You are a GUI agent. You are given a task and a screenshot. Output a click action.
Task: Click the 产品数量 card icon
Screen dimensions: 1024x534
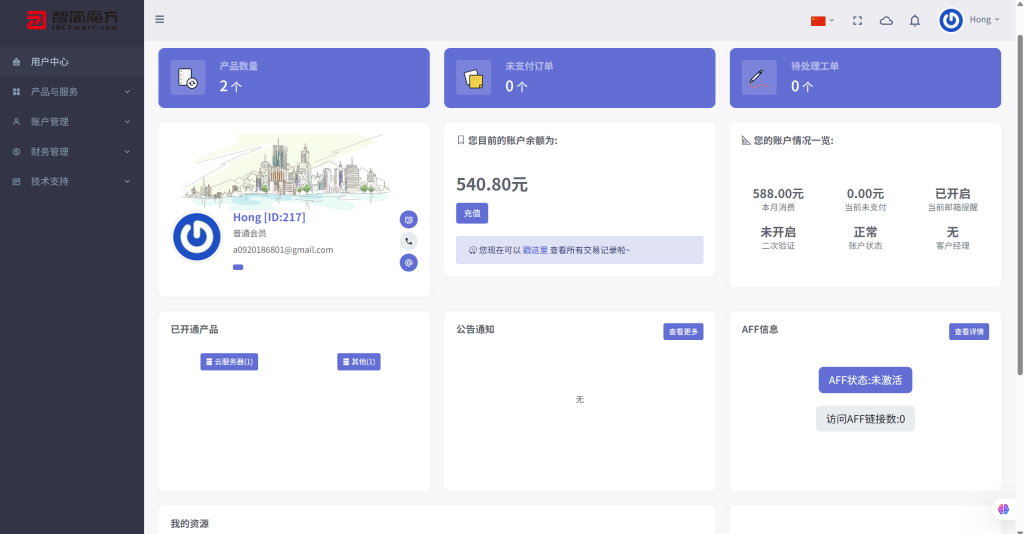point(187,78)
